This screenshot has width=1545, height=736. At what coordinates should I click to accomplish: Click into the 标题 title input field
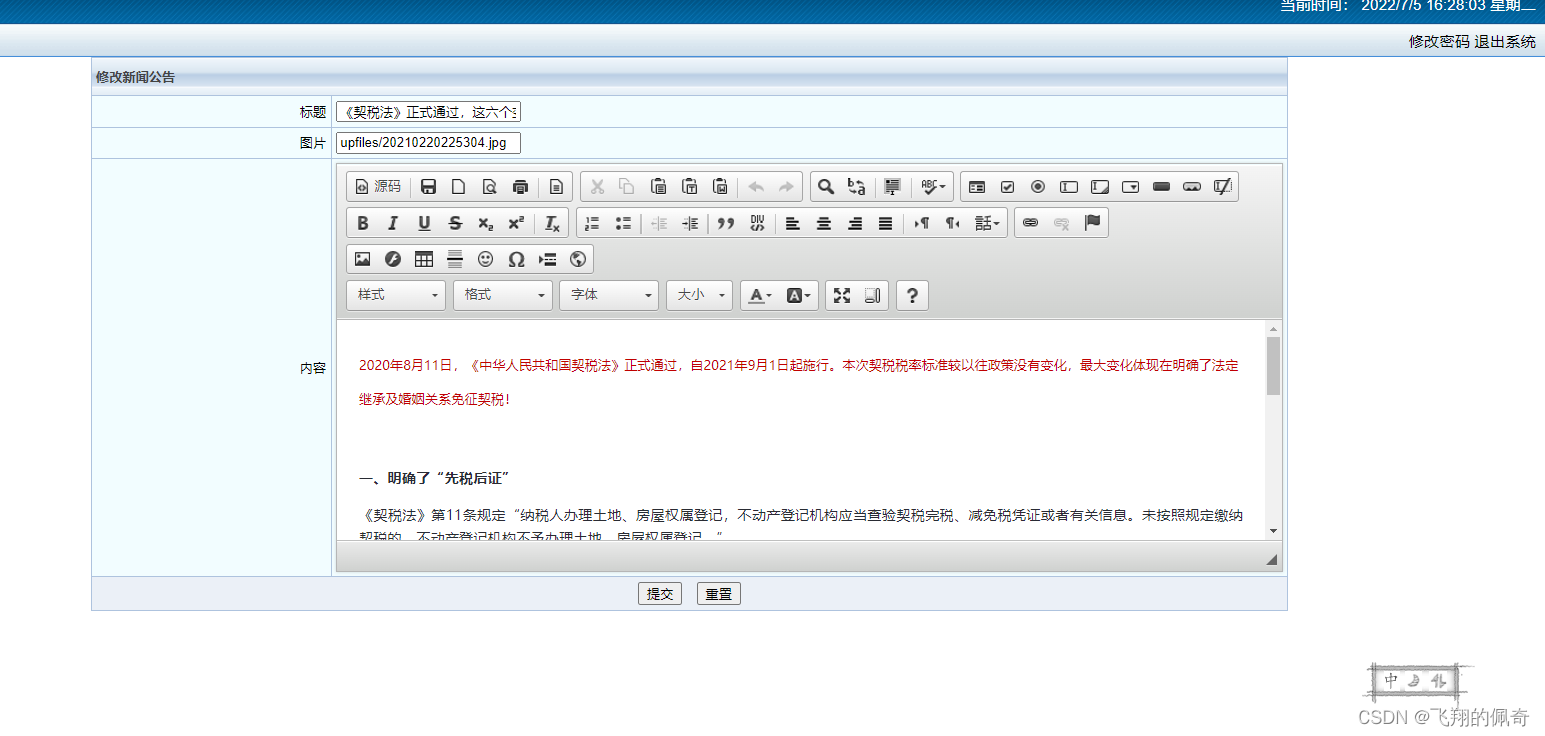click(428, 112)
